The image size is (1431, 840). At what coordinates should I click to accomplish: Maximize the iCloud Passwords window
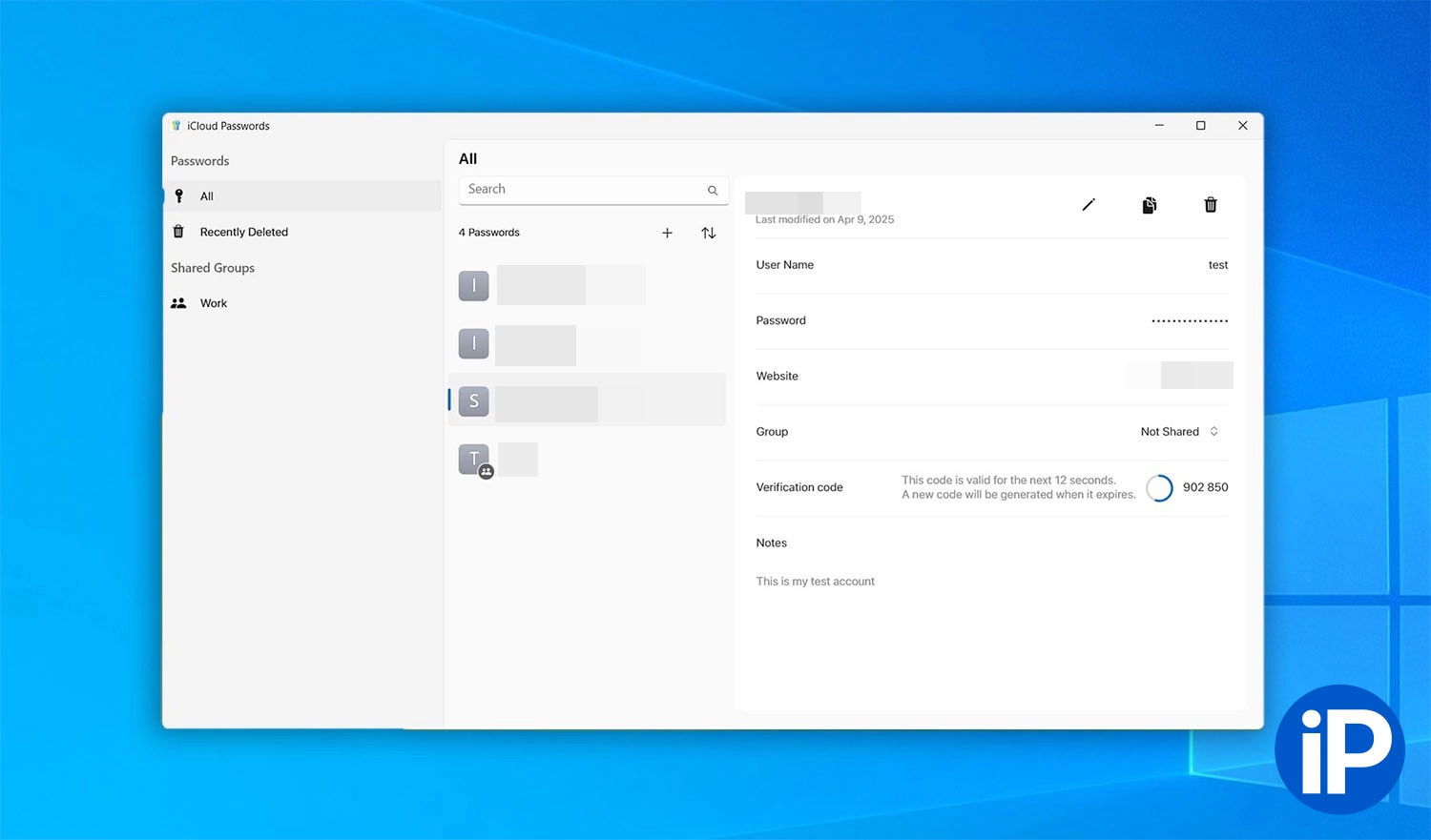tap(1200, 126)
